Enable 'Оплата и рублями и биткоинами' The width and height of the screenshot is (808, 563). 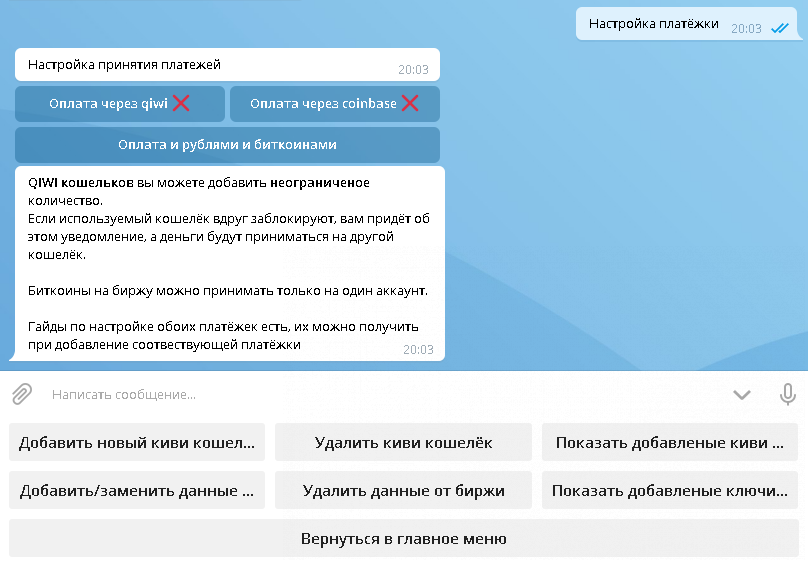click(x=227, y=144)
